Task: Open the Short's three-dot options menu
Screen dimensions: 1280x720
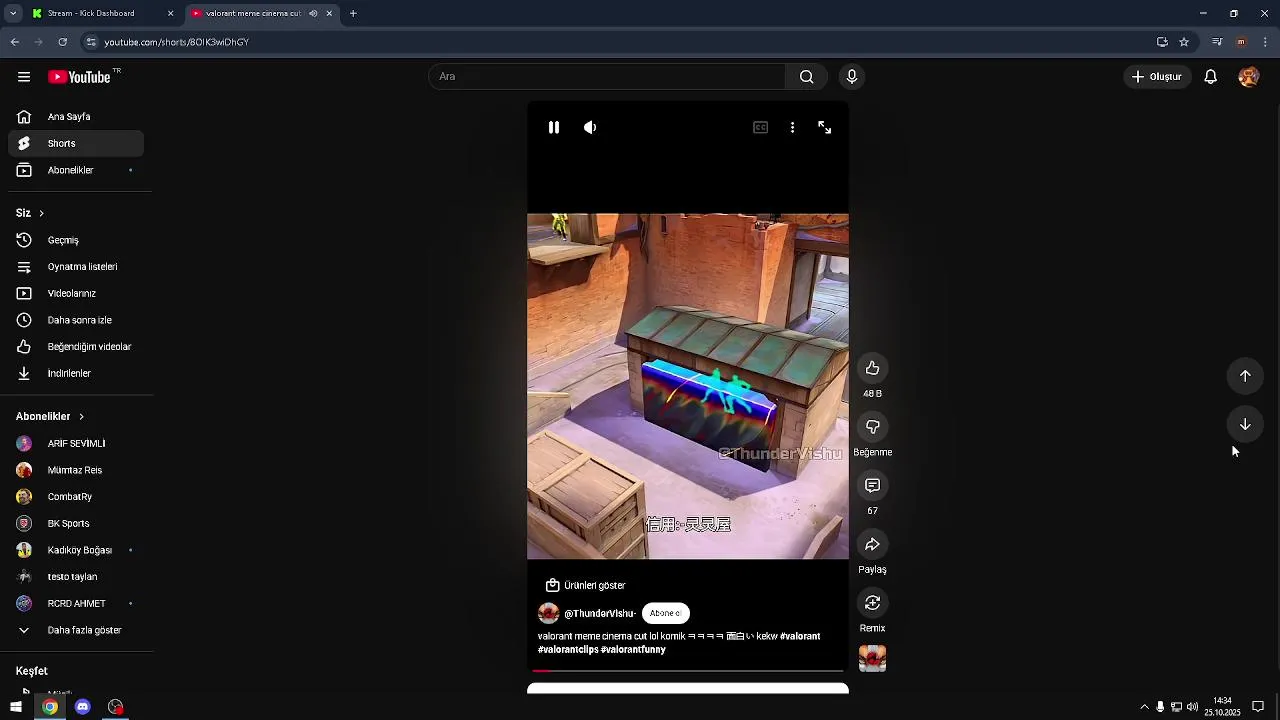Action: pyautogui.click(x=792, y=127)
